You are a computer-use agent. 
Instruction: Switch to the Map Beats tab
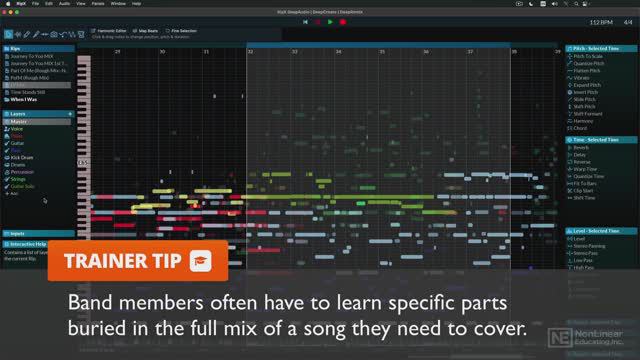click(x=145, y=31)
